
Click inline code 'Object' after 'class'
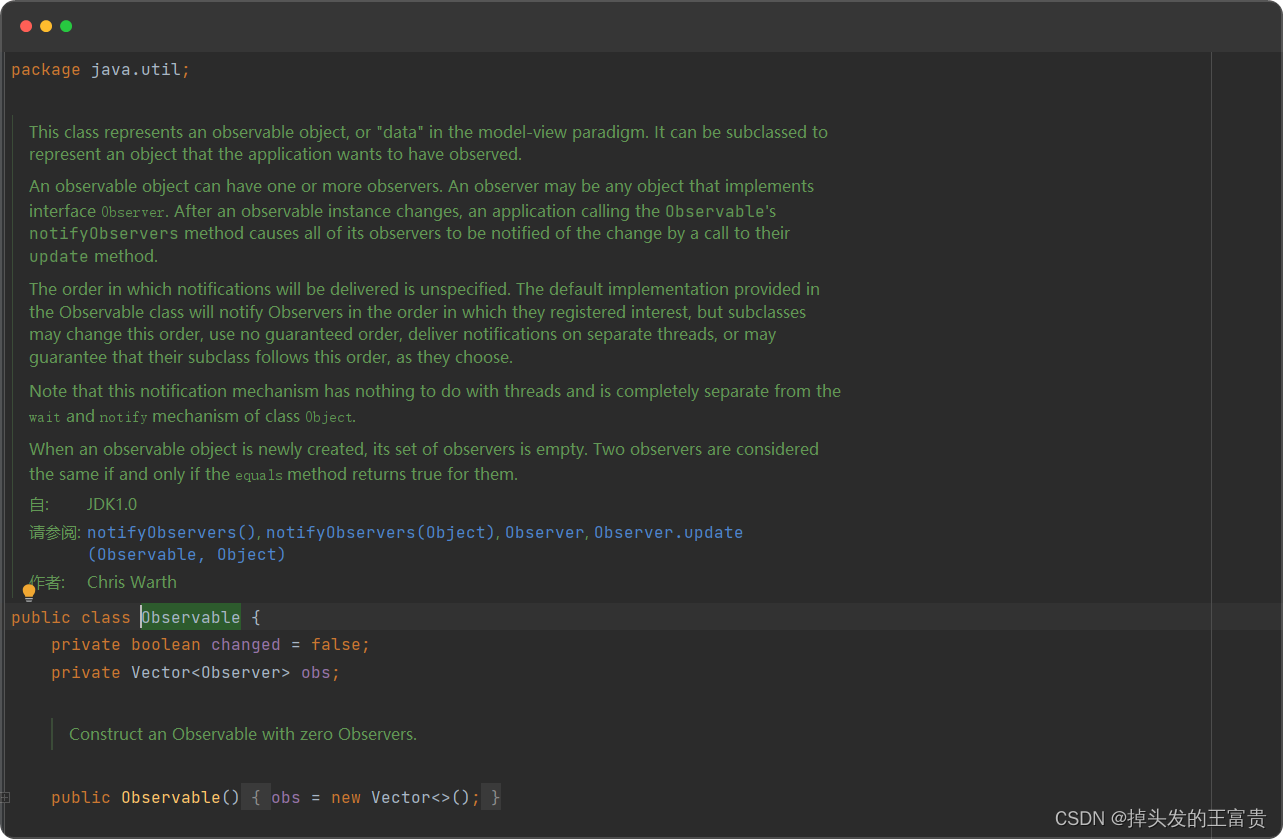[329, 417]
